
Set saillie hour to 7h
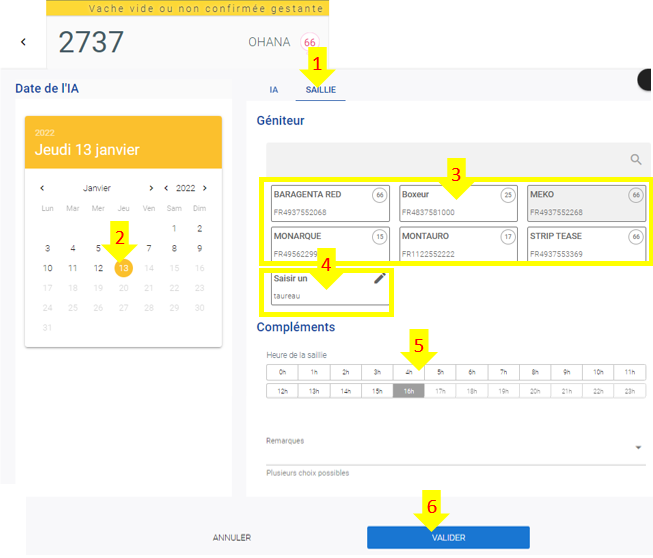pos(503,372)
